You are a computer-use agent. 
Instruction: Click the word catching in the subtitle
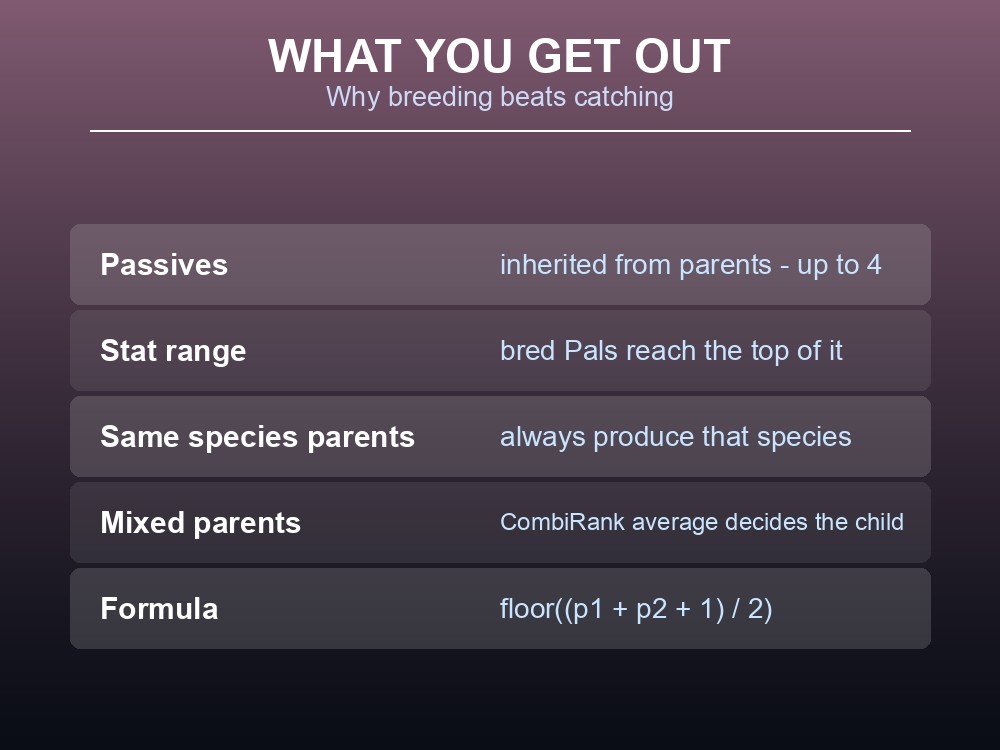click(623, 98)
